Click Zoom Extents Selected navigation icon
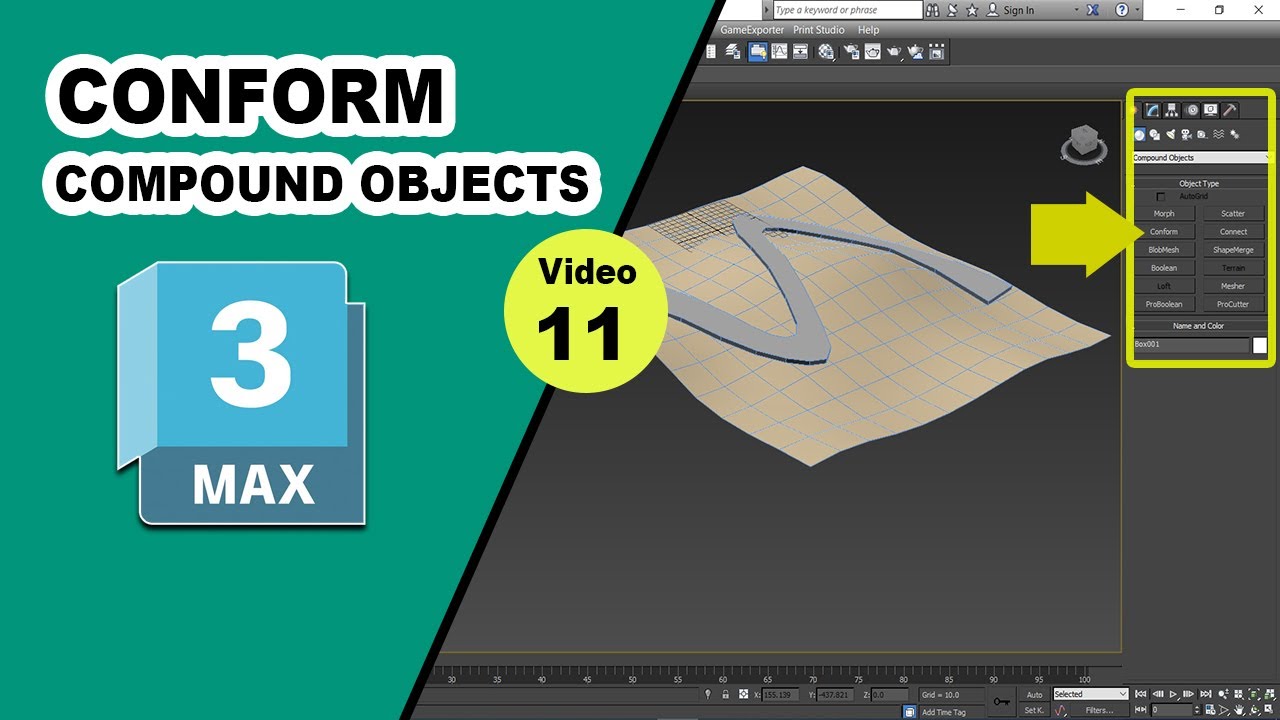This screenshot has width=1280, height=720. point(1254,694)
